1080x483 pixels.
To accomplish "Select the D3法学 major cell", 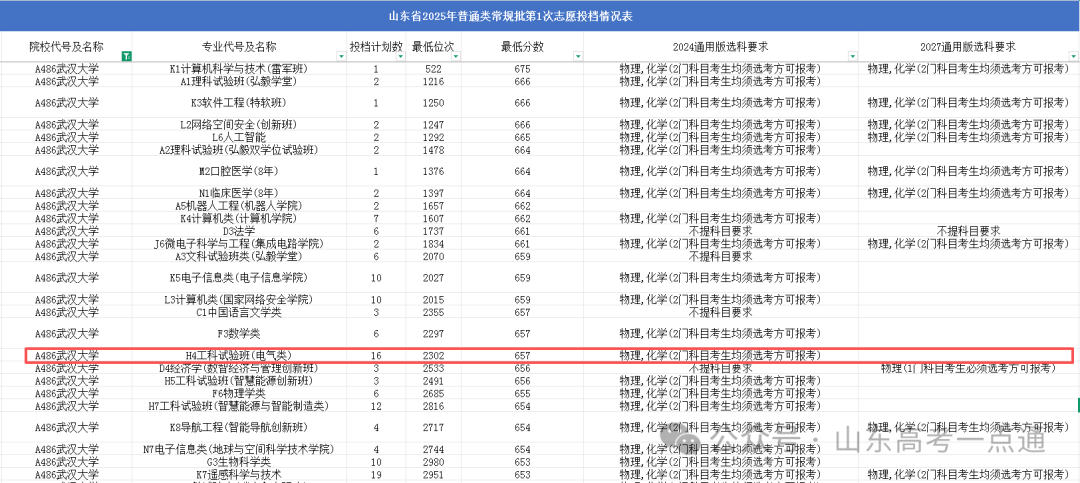I will pyautogui.click(x=239, y=231).
